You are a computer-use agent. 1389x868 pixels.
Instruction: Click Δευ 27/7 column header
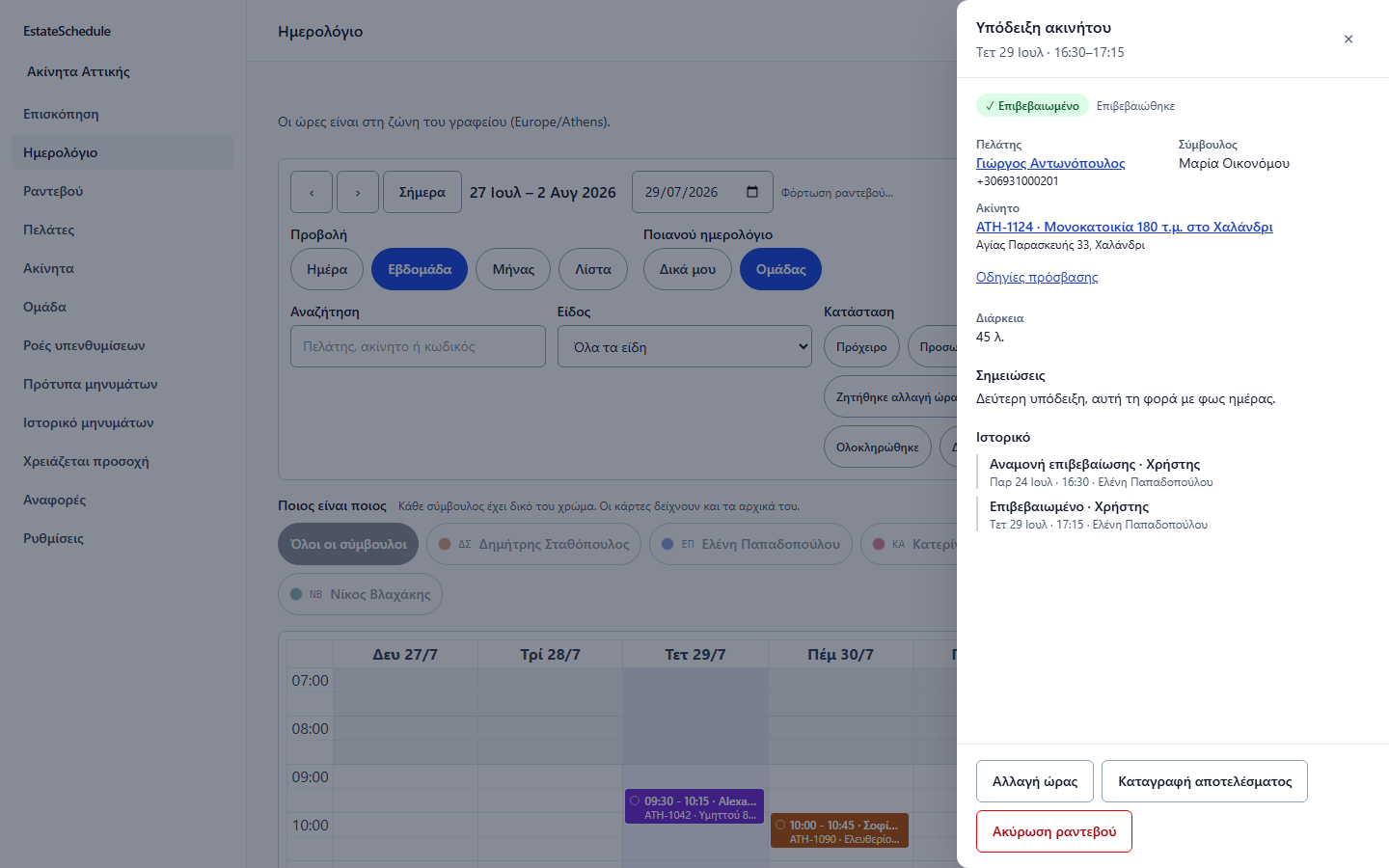pos(405,654)
